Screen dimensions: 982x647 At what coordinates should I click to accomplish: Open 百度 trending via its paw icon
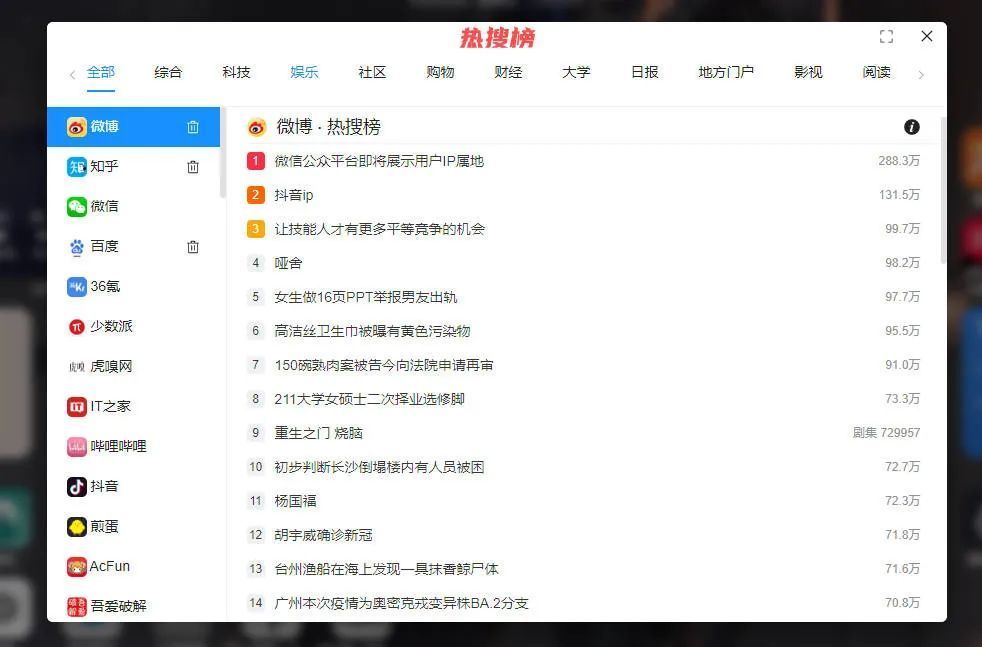pyautogui.click(x=77, y=246)
